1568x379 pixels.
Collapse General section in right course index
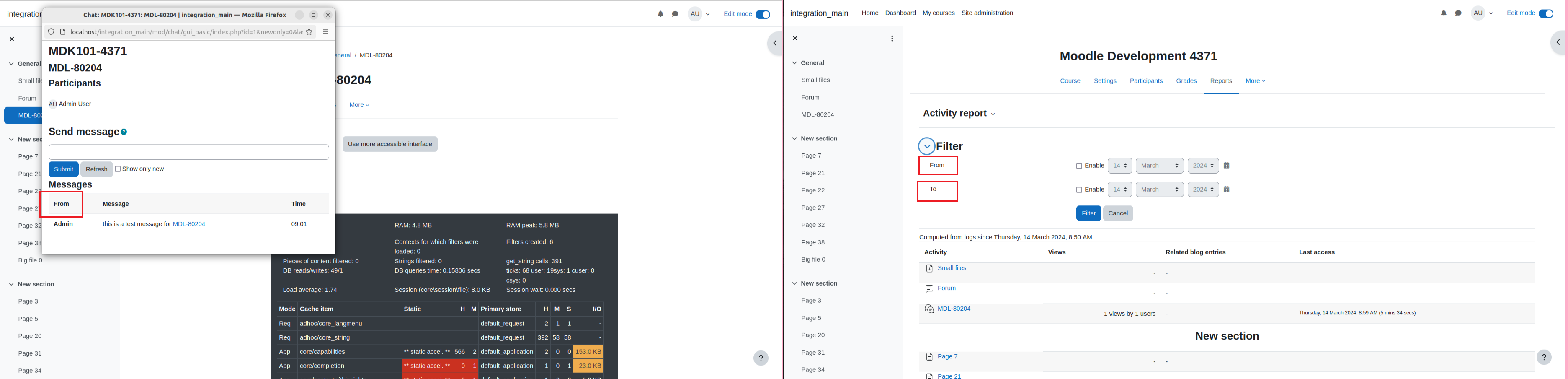tap(794, 63)
